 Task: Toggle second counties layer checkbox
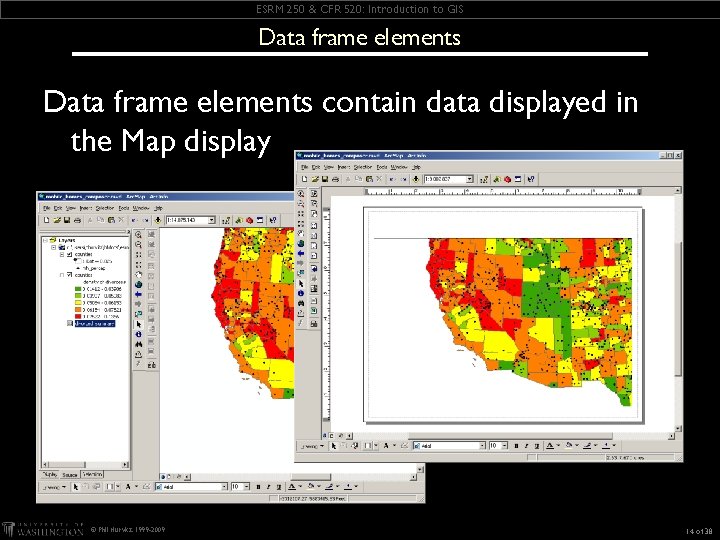[x=70, y=275]
